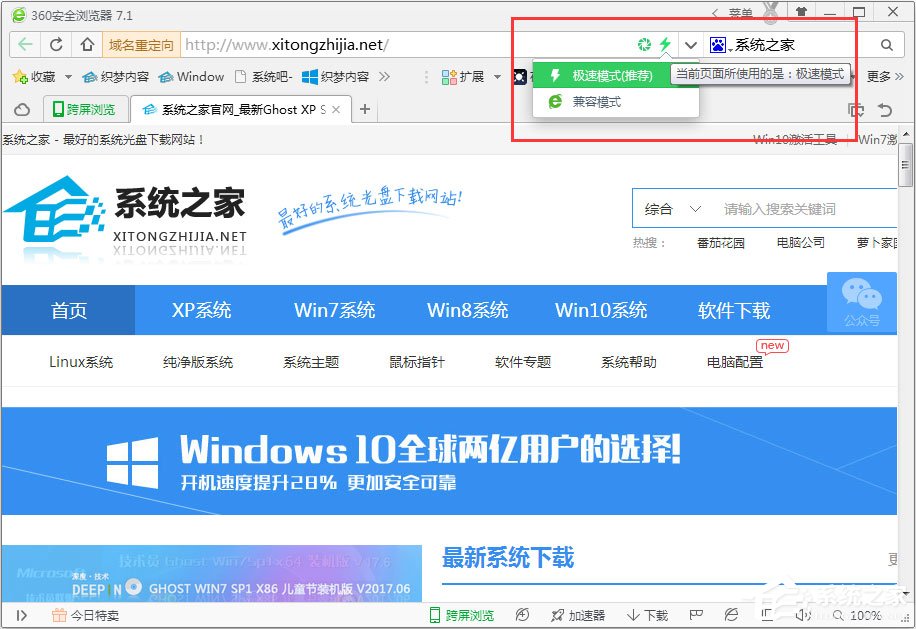Select the 软件下载 navigation menu item
This screenshot has height=629, width=916.
(x=733, y=310)
